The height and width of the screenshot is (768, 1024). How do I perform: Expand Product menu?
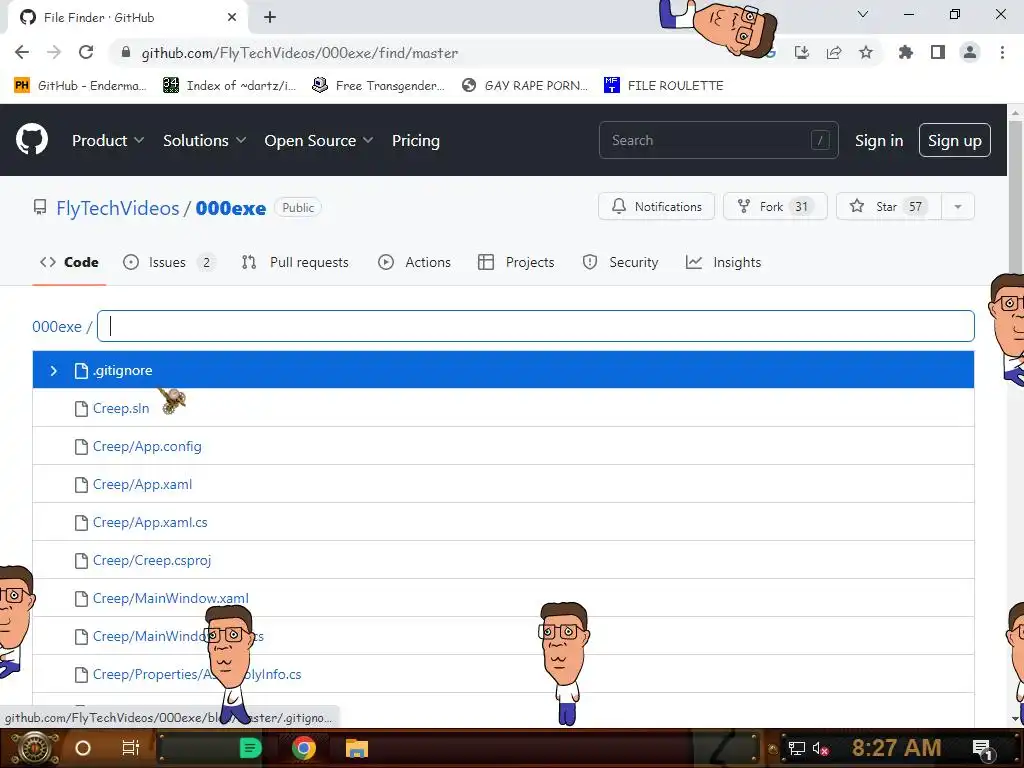point(108,140)
